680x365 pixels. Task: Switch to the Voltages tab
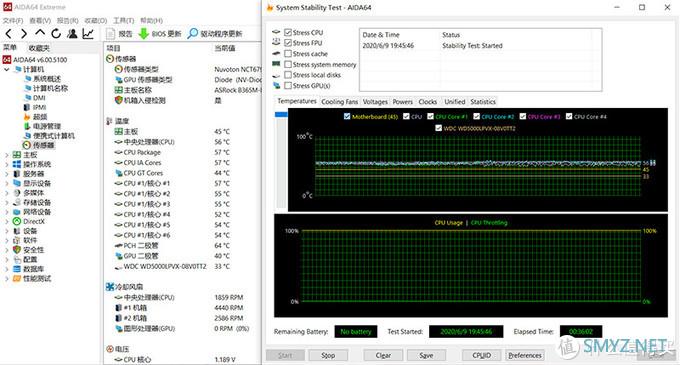[375, 102]
